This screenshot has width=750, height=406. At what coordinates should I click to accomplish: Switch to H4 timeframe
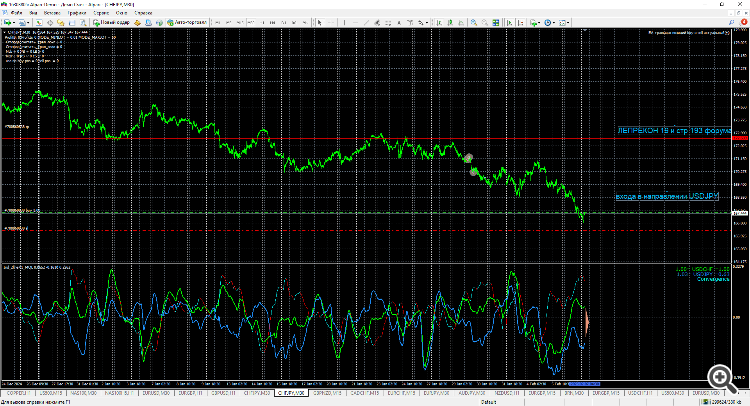click(x=273, y=22)
